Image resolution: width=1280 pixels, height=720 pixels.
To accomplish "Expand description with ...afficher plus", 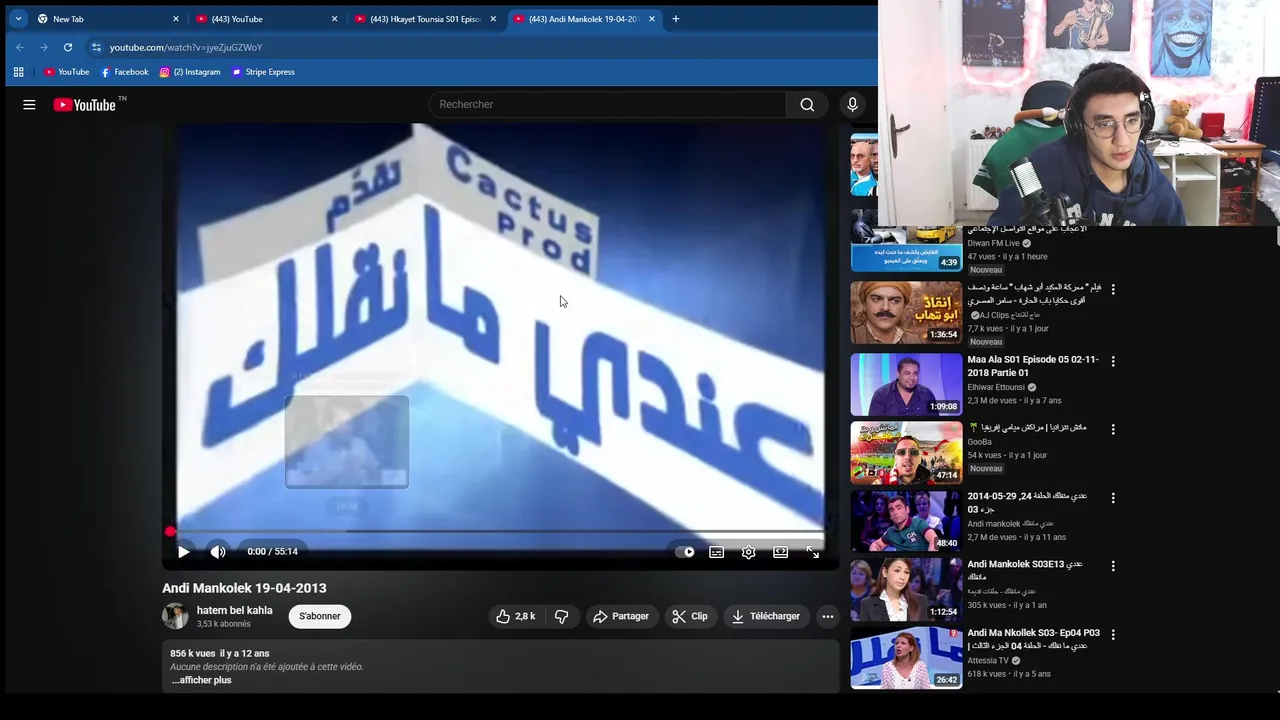I will click(201, 680).
